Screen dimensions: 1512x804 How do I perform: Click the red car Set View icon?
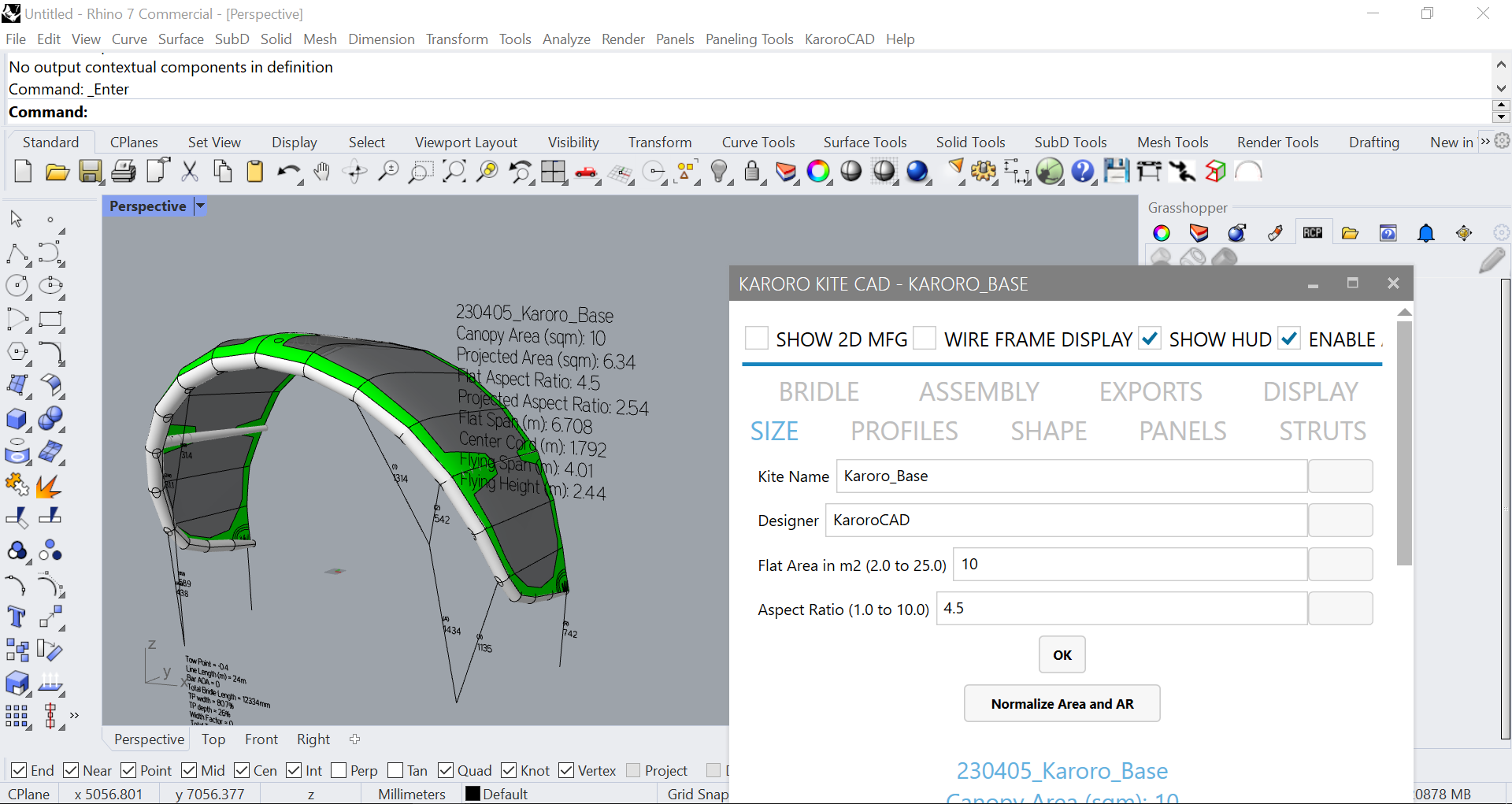pos(586,172)
